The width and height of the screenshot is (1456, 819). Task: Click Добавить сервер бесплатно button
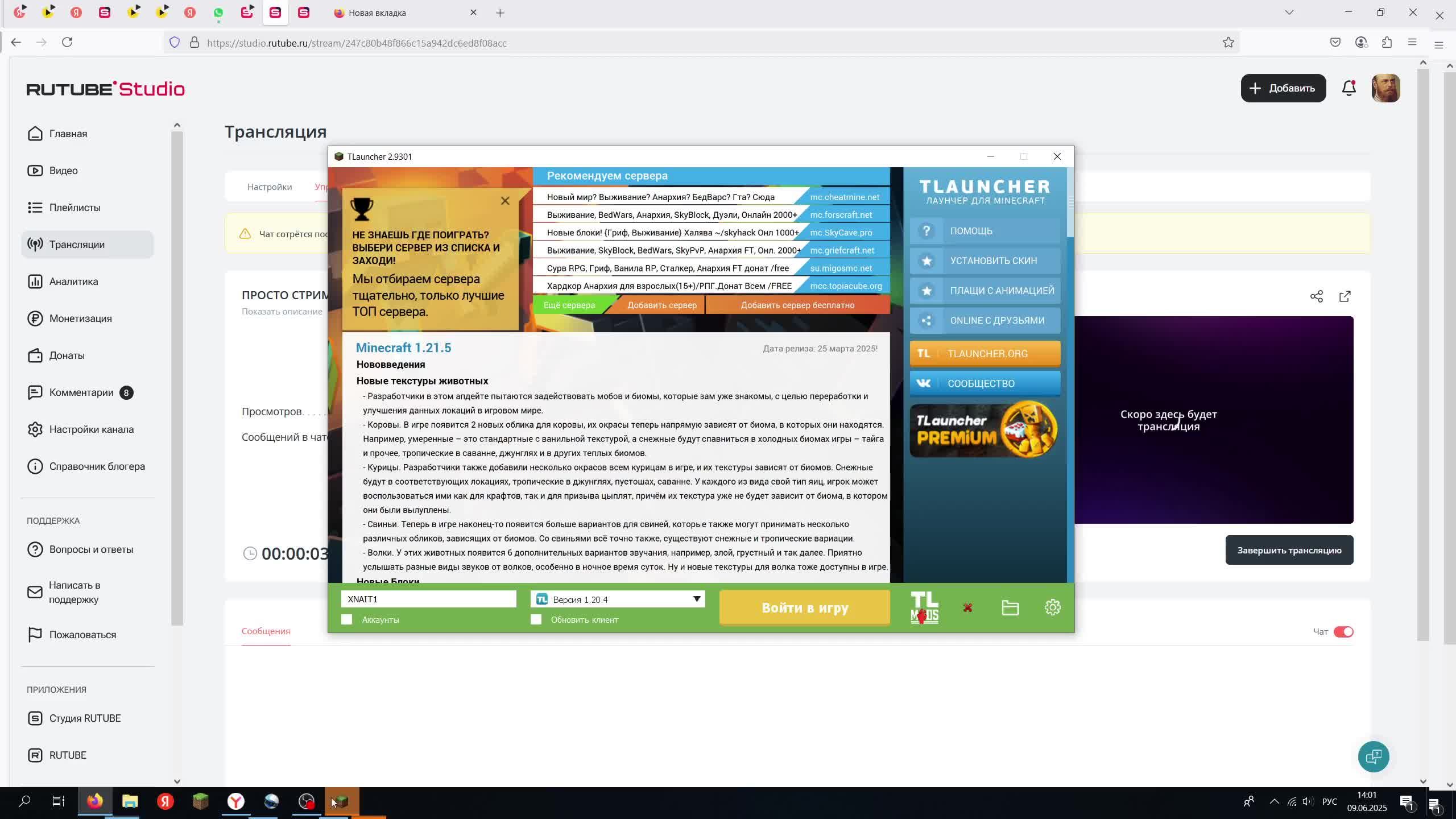pyautogui.click(x=797, y=305)
